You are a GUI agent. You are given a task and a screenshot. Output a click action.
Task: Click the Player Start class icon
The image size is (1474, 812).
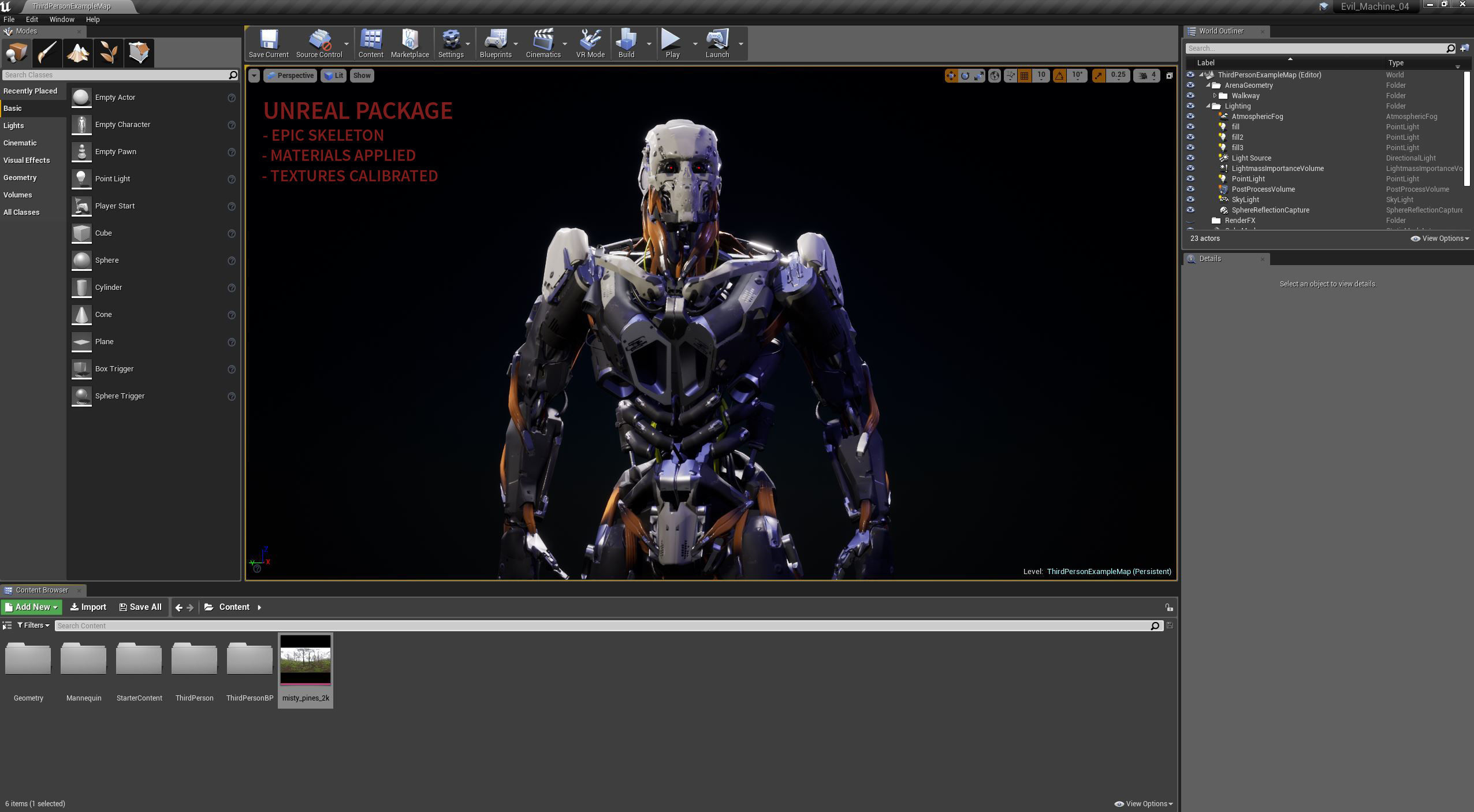[81, 206]
